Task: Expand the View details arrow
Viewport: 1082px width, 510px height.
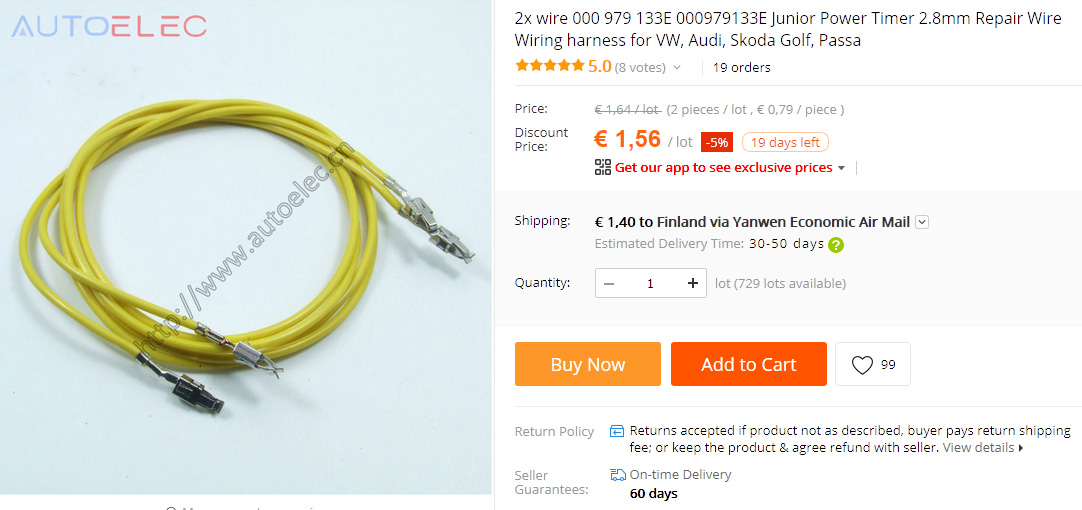Action: click(1021, 448)
